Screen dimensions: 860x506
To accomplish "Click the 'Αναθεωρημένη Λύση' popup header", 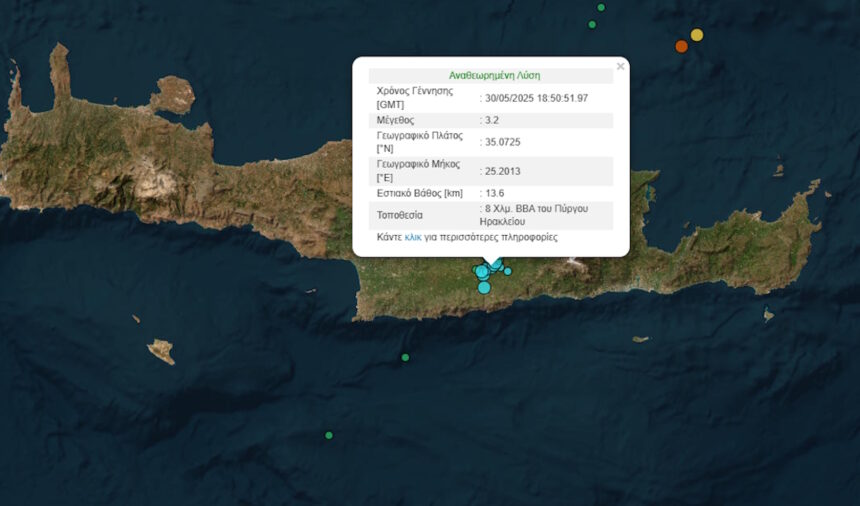I will point(494,76).
